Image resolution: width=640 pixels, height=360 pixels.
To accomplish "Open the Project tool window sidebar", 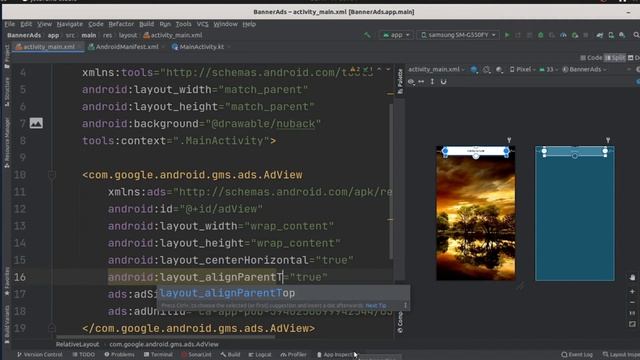I will [x=7, y=57].
